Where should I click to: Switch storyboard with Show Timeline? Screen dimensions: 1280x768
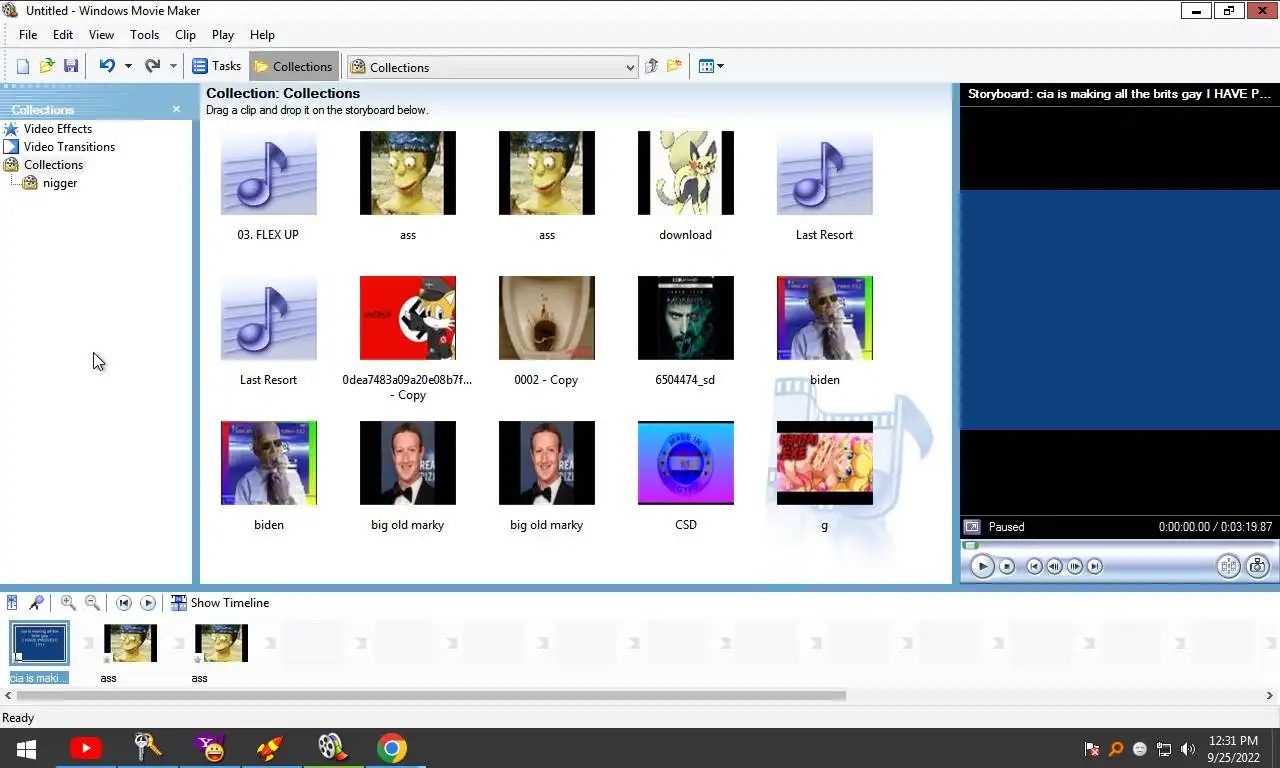[220, 603]
